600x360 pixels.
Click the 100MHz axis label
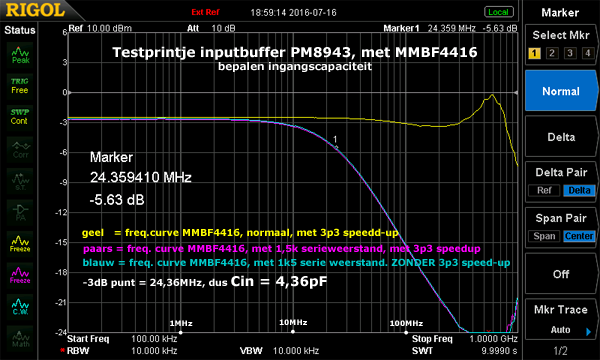(406, 323)
